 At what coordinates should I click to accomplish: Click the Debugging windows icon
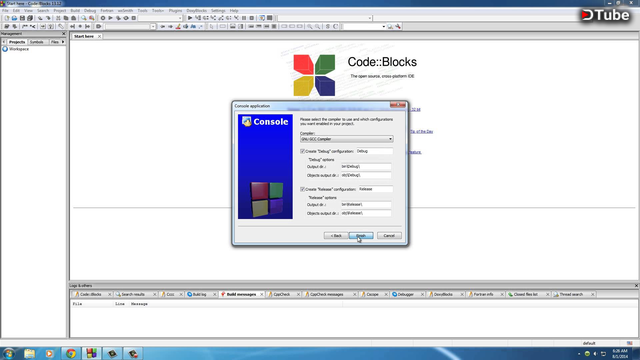(x=262, y=18)
